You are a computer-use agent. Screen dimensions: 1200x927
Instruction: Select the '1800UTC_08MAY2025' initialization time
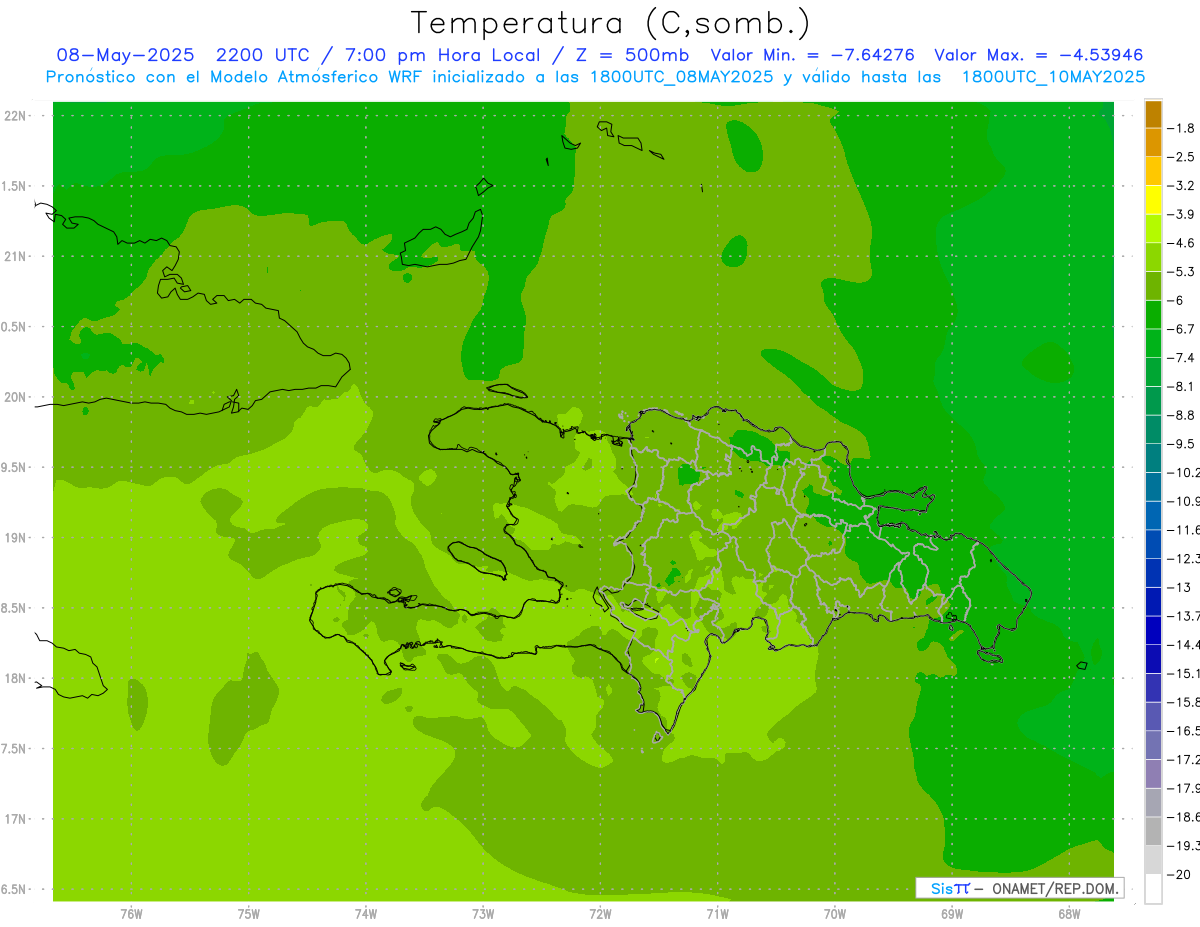681,77
